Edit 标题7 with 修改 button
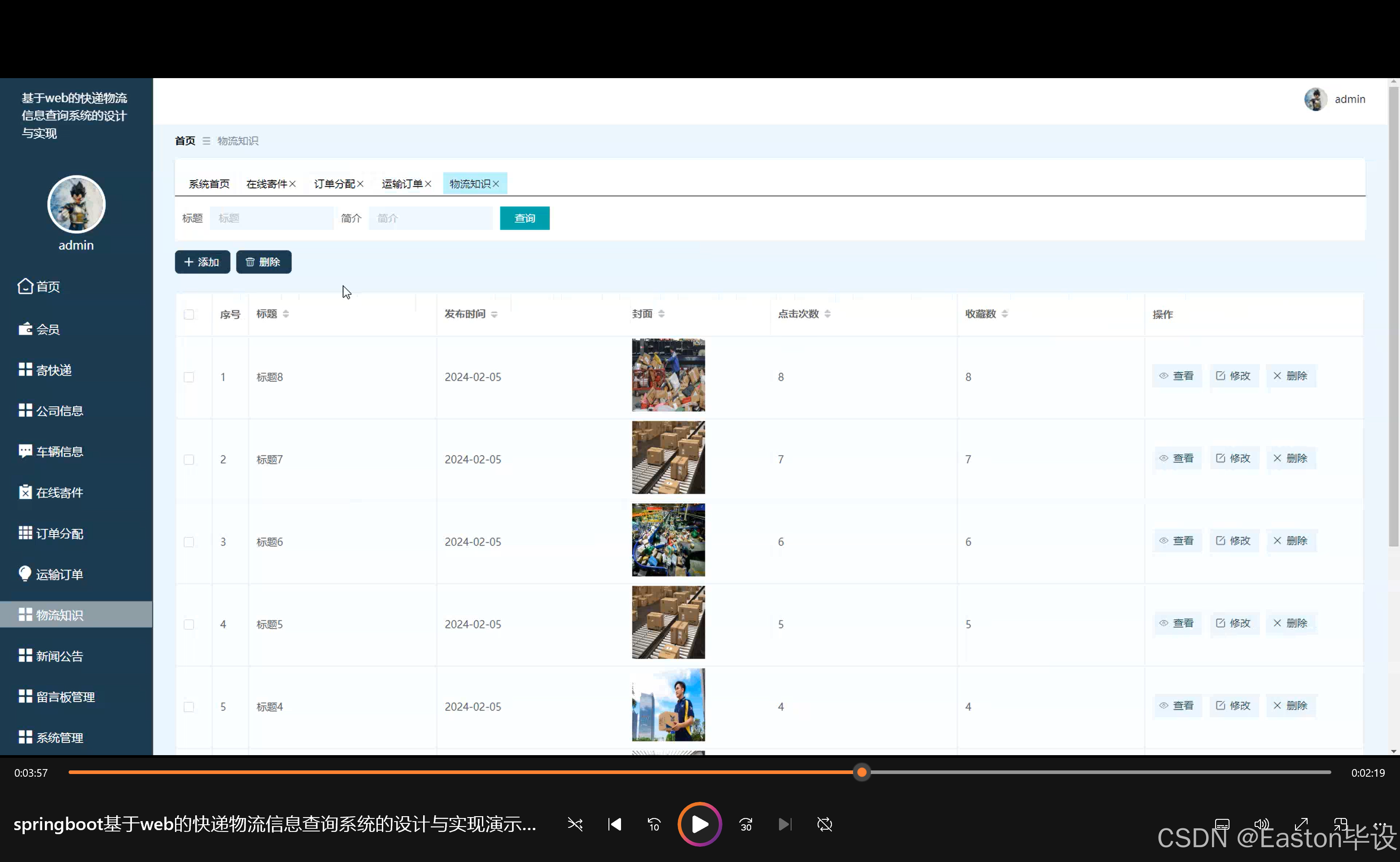The image size is (1400, 862). pos(1234,458)
